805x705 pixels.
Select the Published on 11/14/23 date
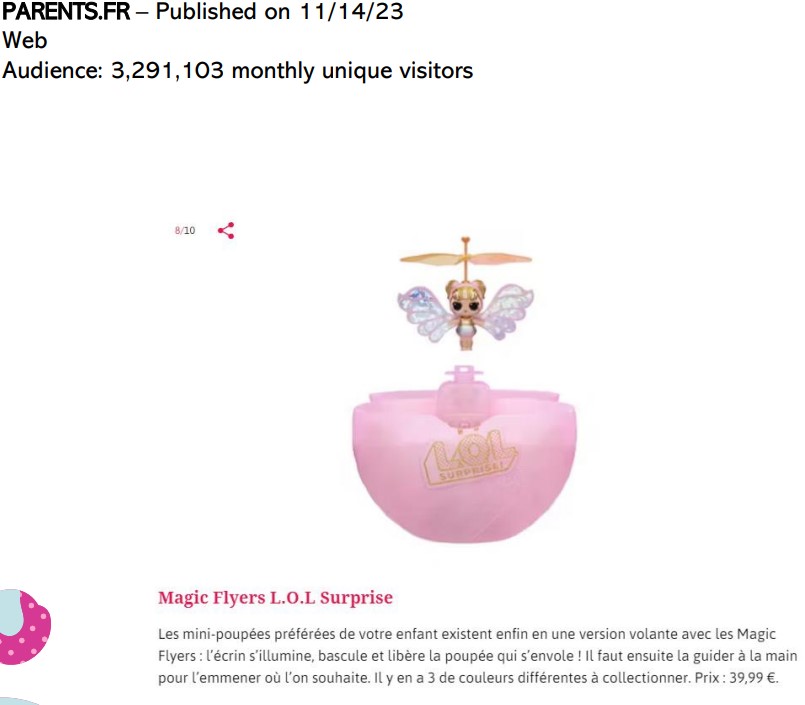pyautogui.click(x=279, y=12)
